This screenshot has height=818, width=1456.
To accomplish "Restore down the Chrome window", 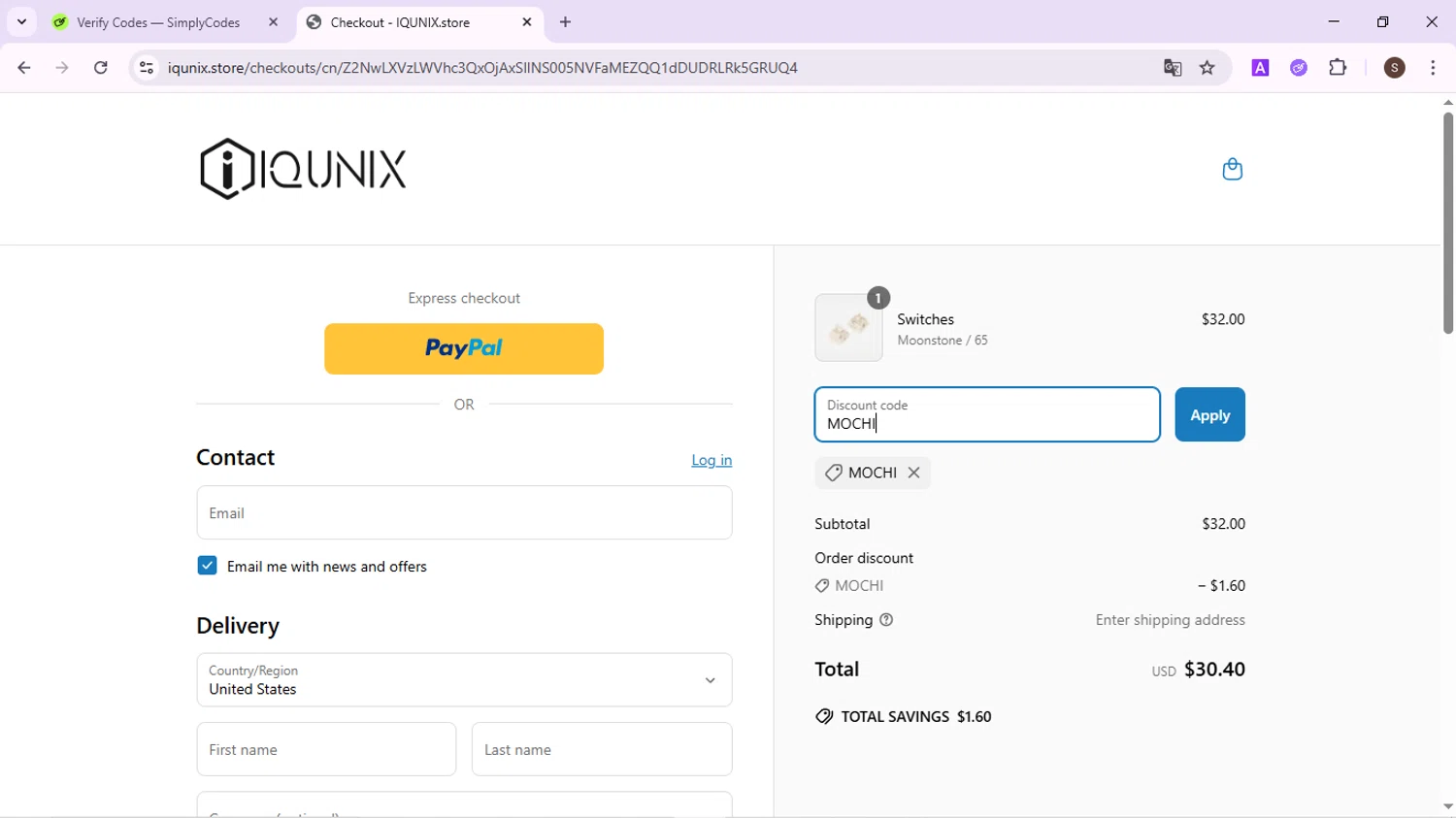I will (x=1383, y=21).
